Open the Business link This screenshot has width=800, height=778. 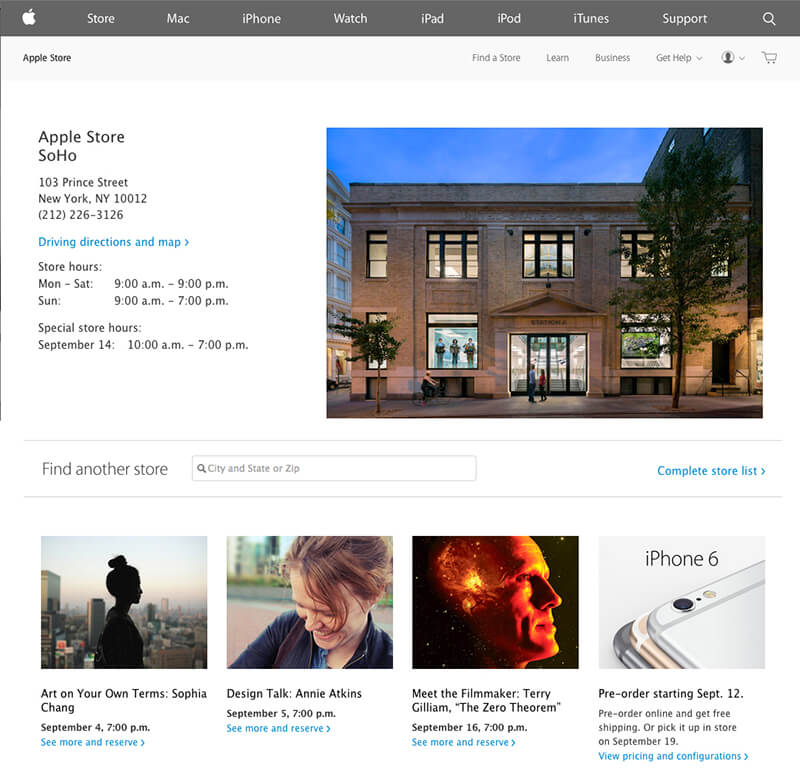(612, 58)
